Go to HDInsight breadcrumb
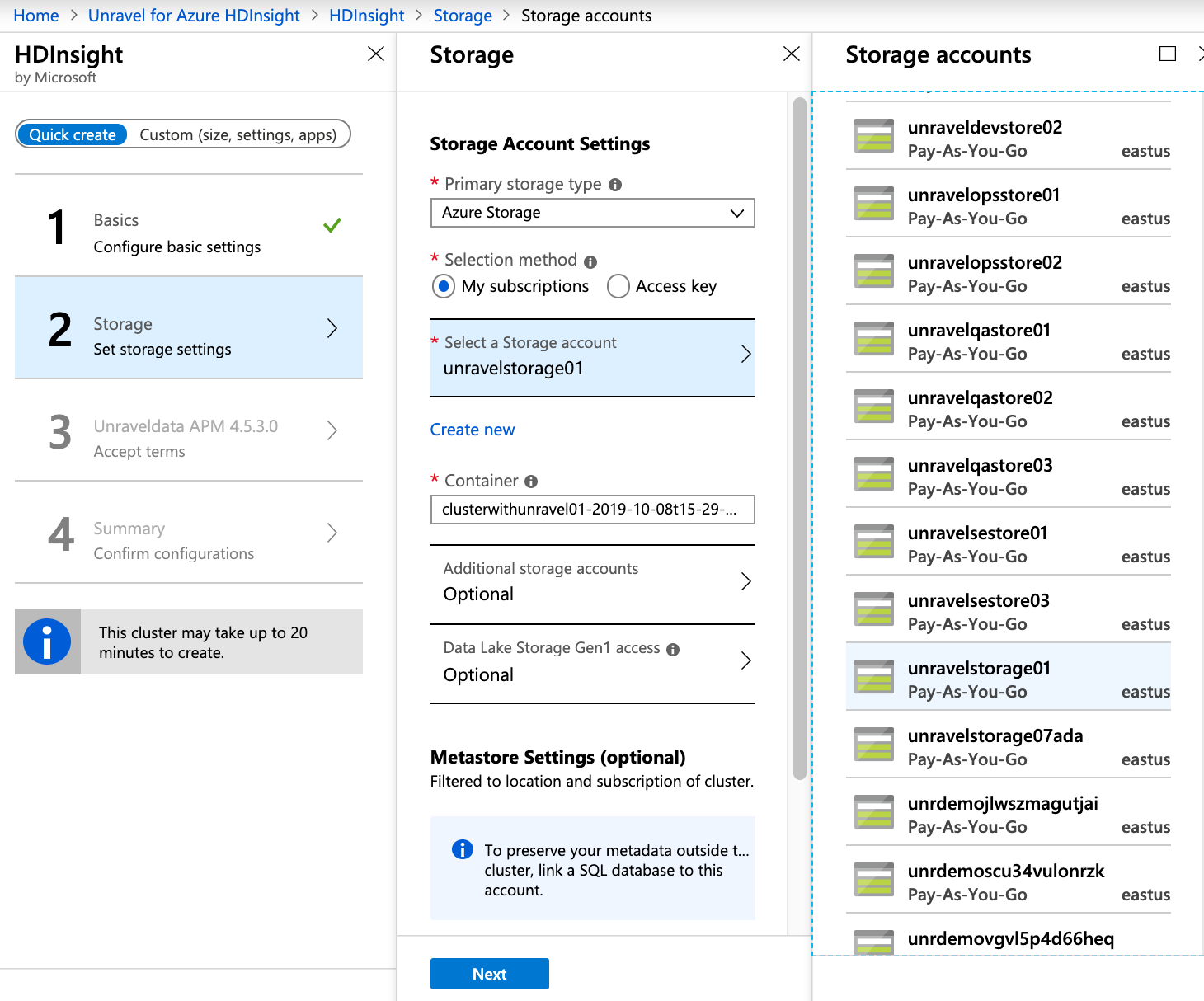The height and width of the screenshot is (1001, 1204). pyautogui.click(x=367, y=16)
